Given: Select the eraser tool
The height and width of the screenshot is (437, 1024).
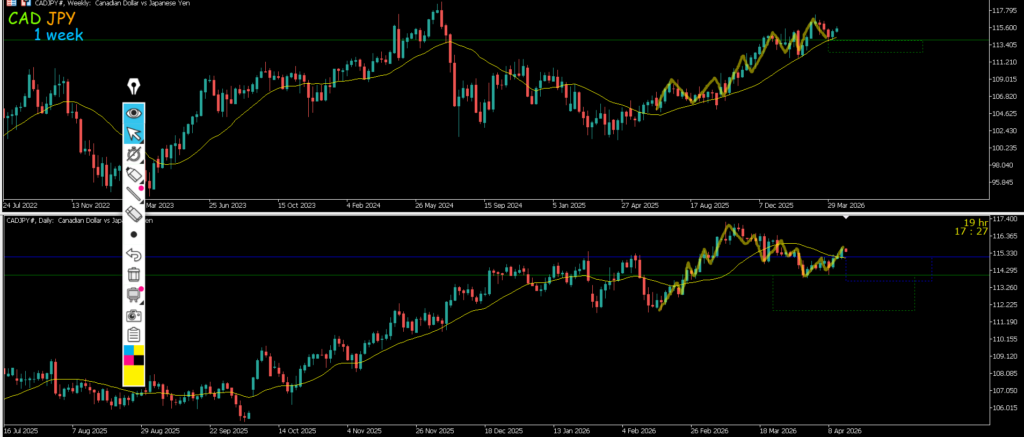Looking at the screenshot, I should [x=133, y=214].
